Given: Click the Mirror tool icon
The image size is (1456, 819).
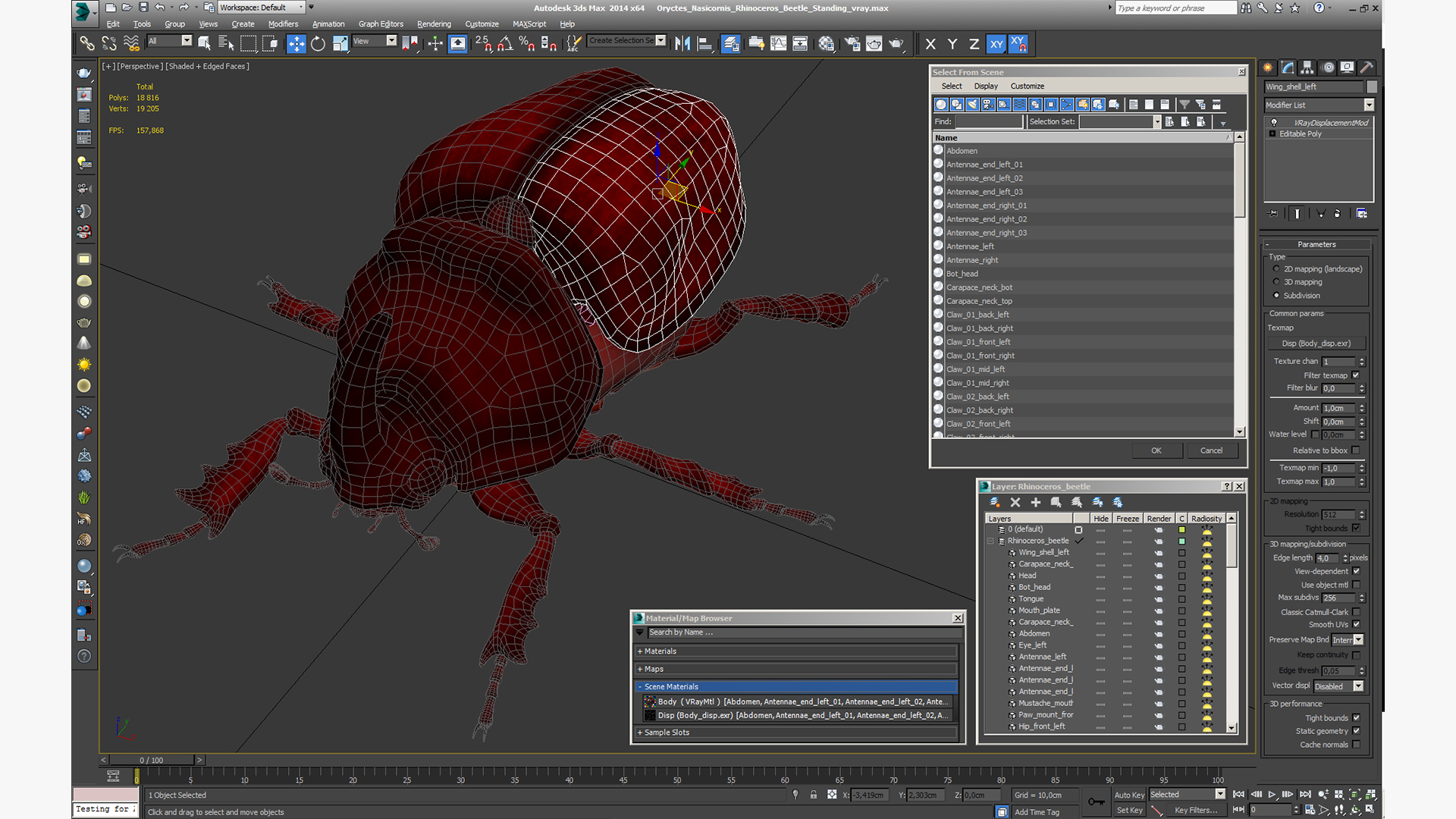Looking at the screenshot, I should pos(682,43).
